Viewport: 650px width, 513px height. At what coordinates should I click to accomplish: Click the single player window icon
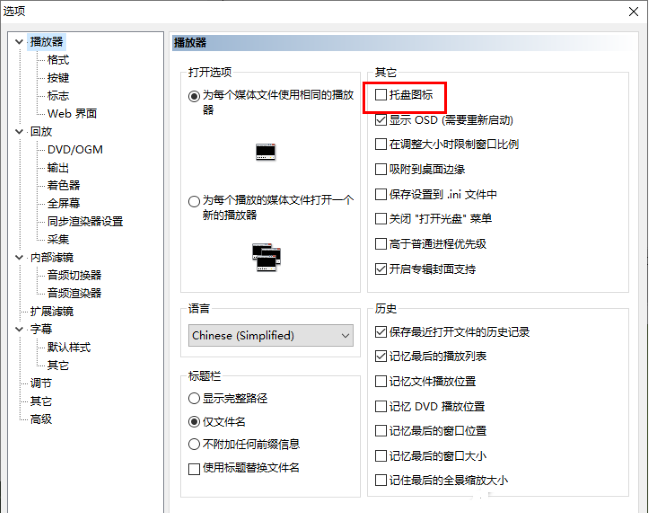pyautogui.click(x=266, y=152)
